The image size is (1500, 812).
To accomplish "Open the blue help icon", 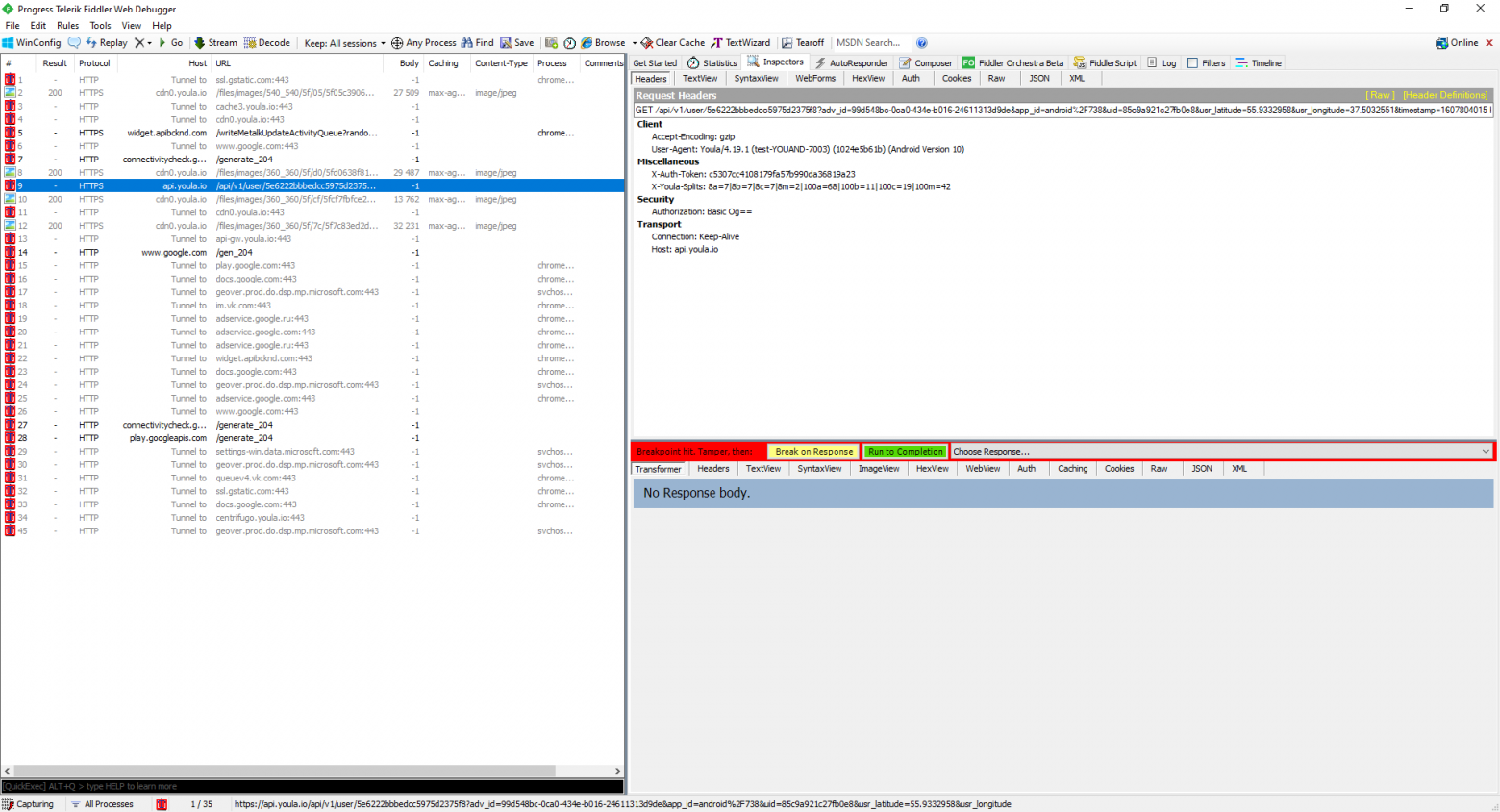I will [x=922, y=43].
